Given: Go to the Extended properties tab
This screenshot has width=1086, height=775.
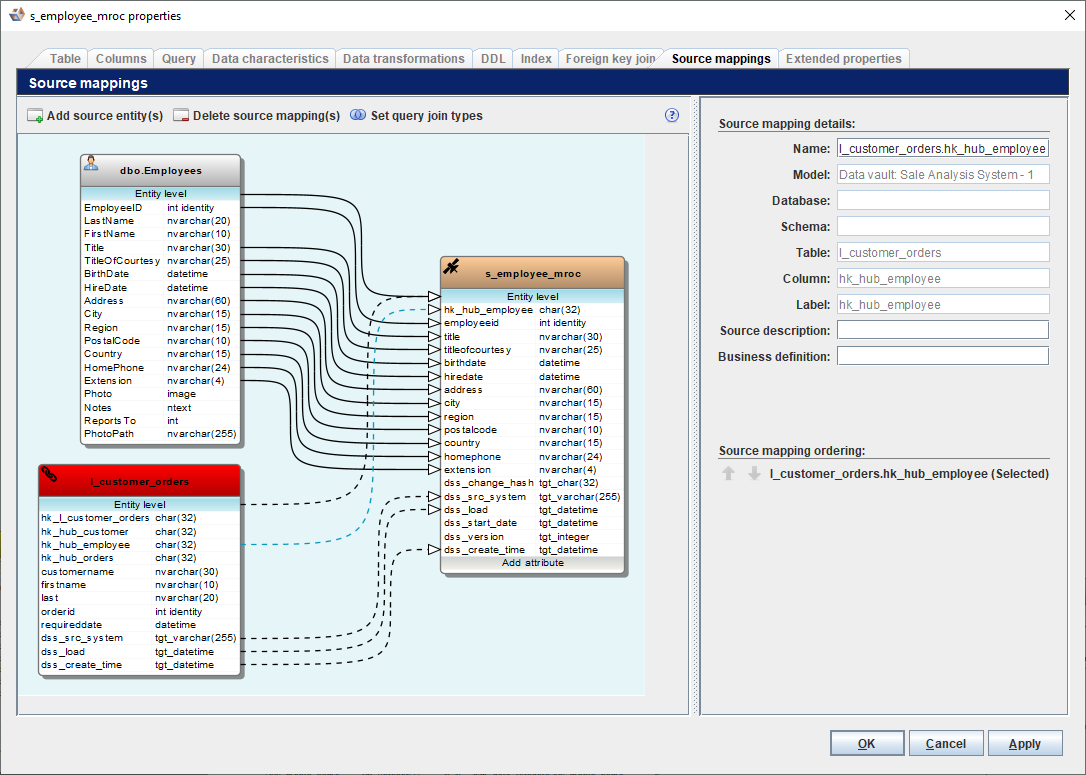Looking at the screenshot, I should (843, 59).
